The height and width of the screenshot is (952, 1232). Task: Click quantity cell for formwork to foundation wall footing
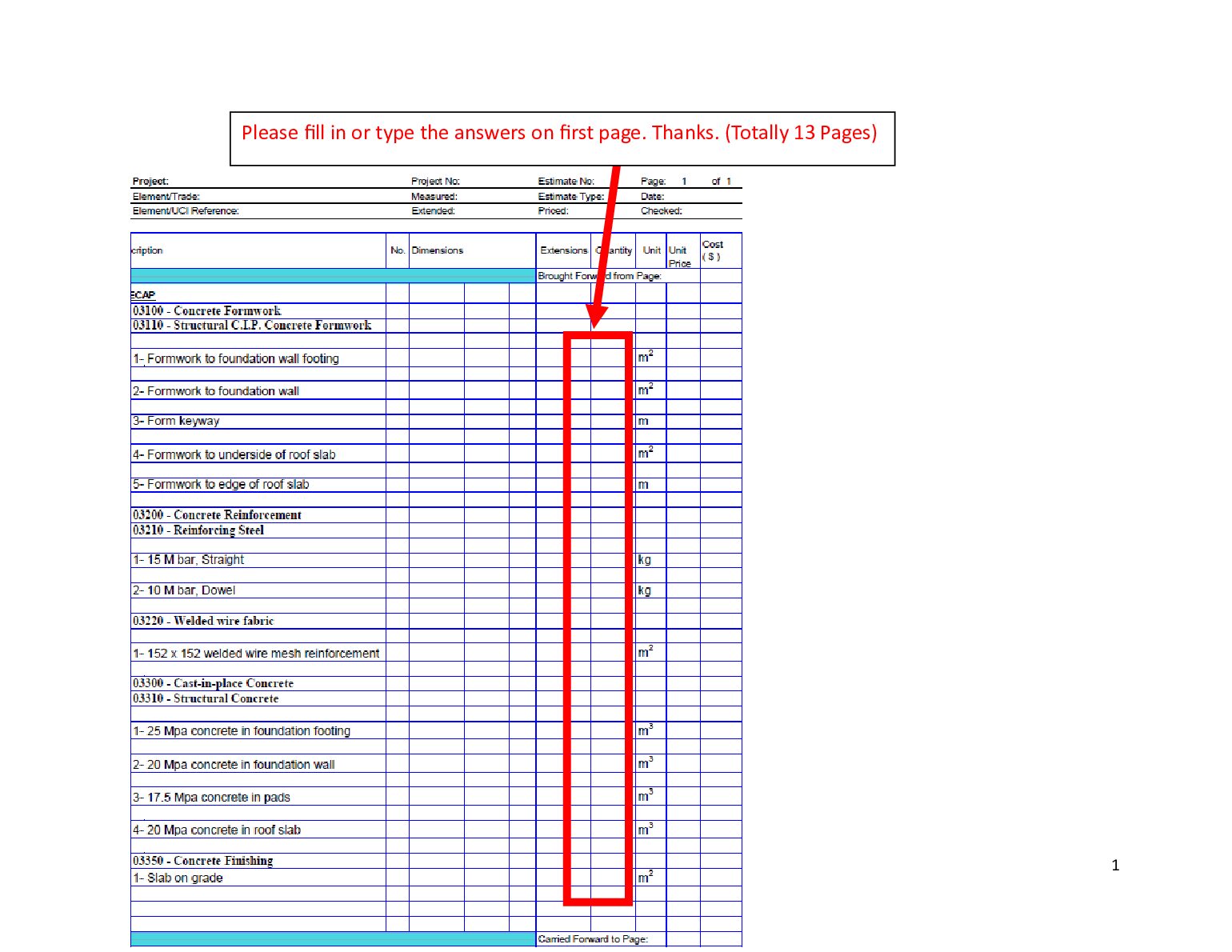613,358
